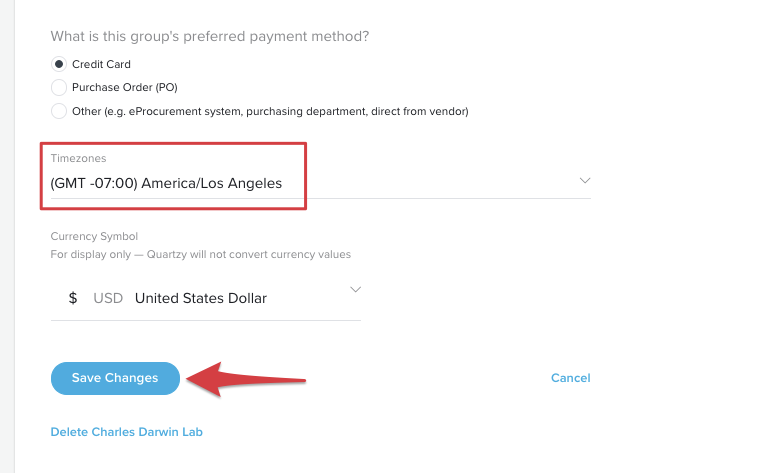The height and width of the screenshot is (473, 763).
Task: Choose the Purchase Order (PO) radio option
Action: pos(59,88)
